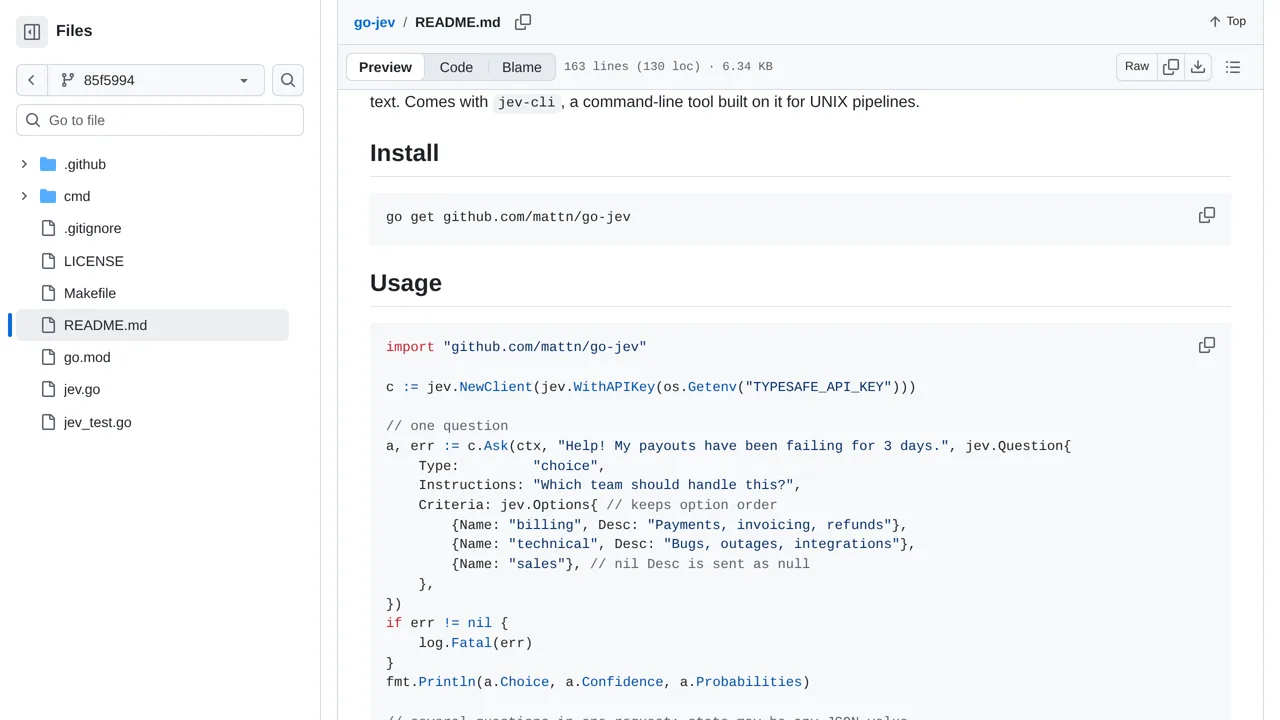1280x720 pixels.
Task: Collapse the file tree panel icon
Action: (32, 32)
